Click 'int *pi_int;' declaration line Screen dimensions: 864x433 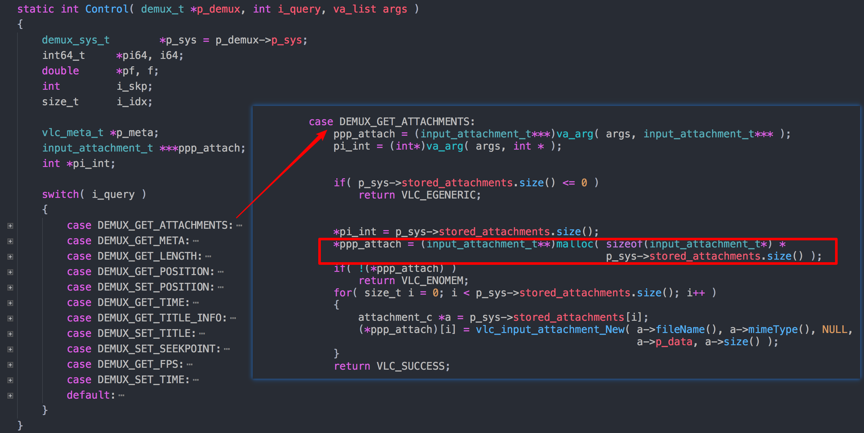[x=79, y=164]
